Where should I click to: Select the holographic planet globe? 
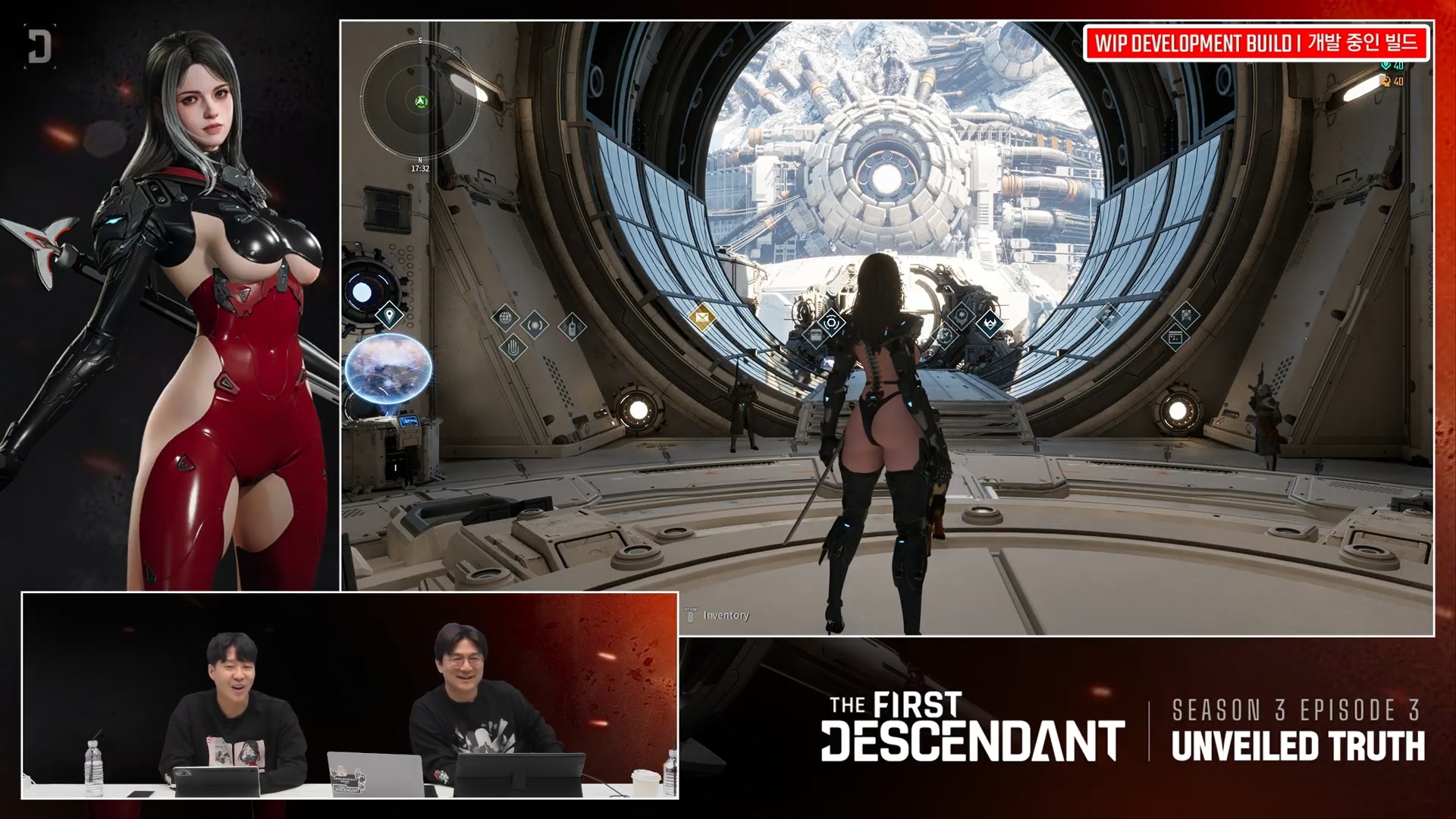tap(388, 369)
